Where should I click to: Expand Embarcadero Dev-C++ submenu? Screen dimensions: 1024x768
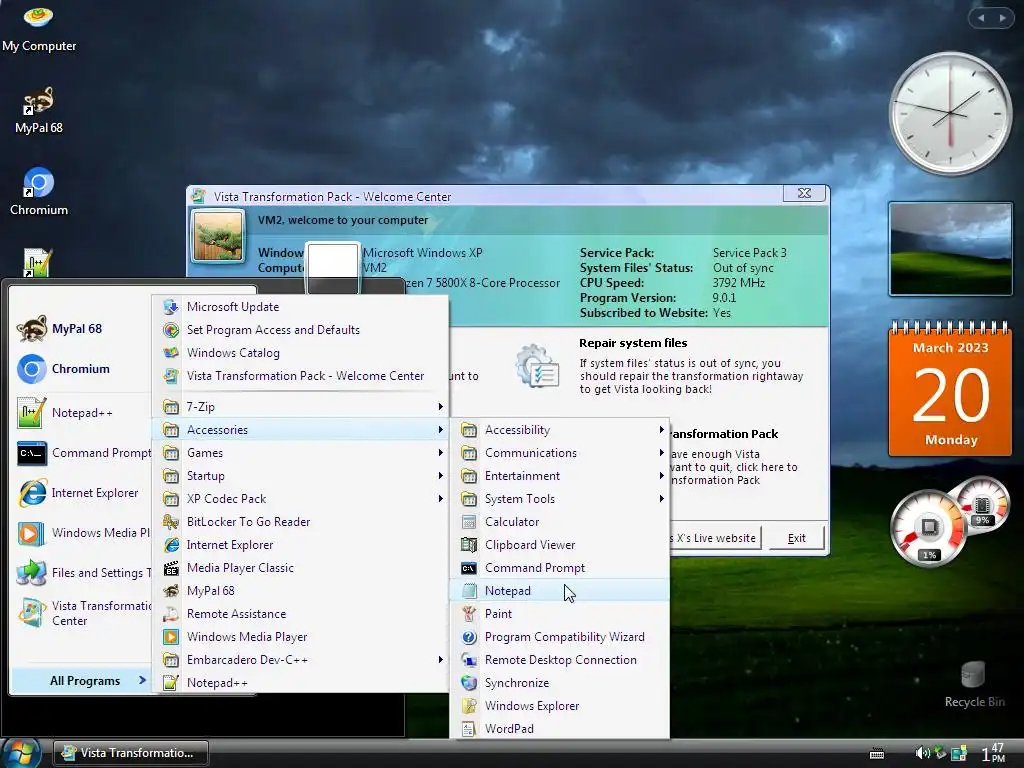coord(300,660)
